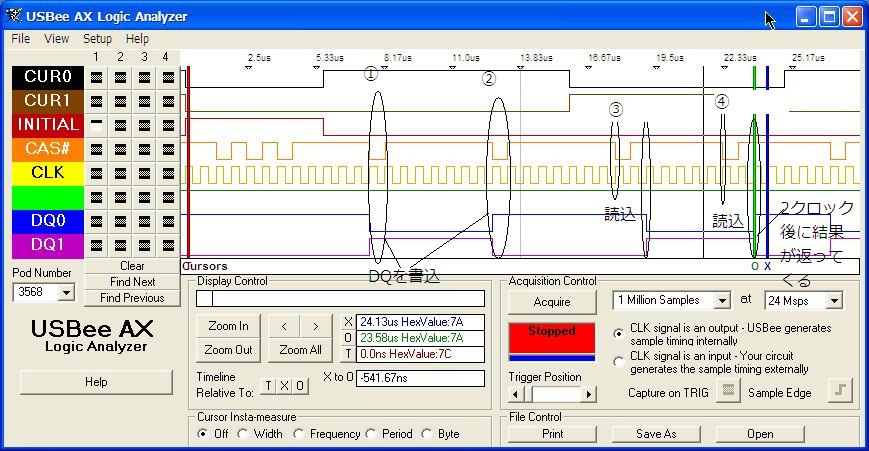Image resolution: width=869 pixels, height=451 pixels.
Task: Click the CAS# signal name label
Action: click(47, 149)
